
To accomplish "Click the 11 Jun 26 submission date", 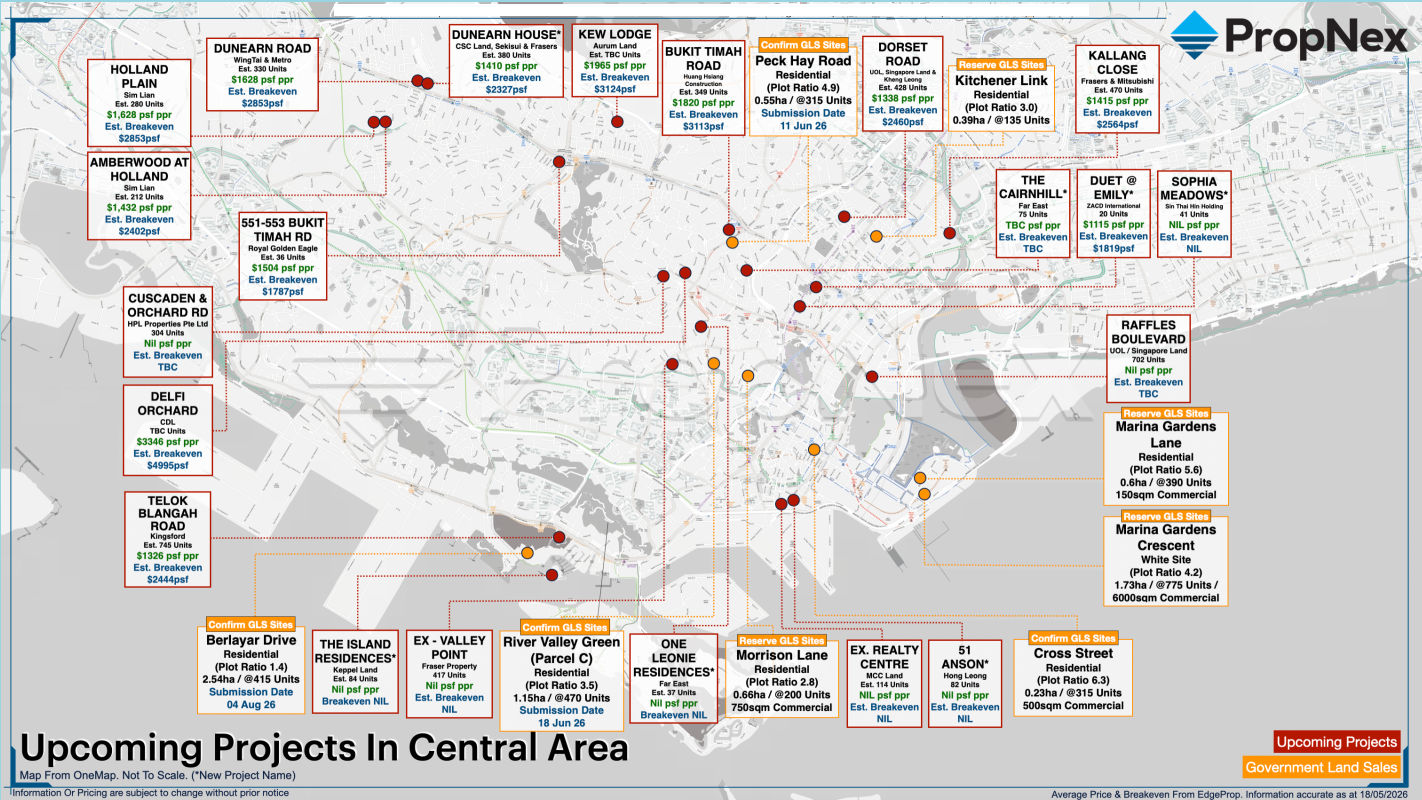I will coord(804,127).
